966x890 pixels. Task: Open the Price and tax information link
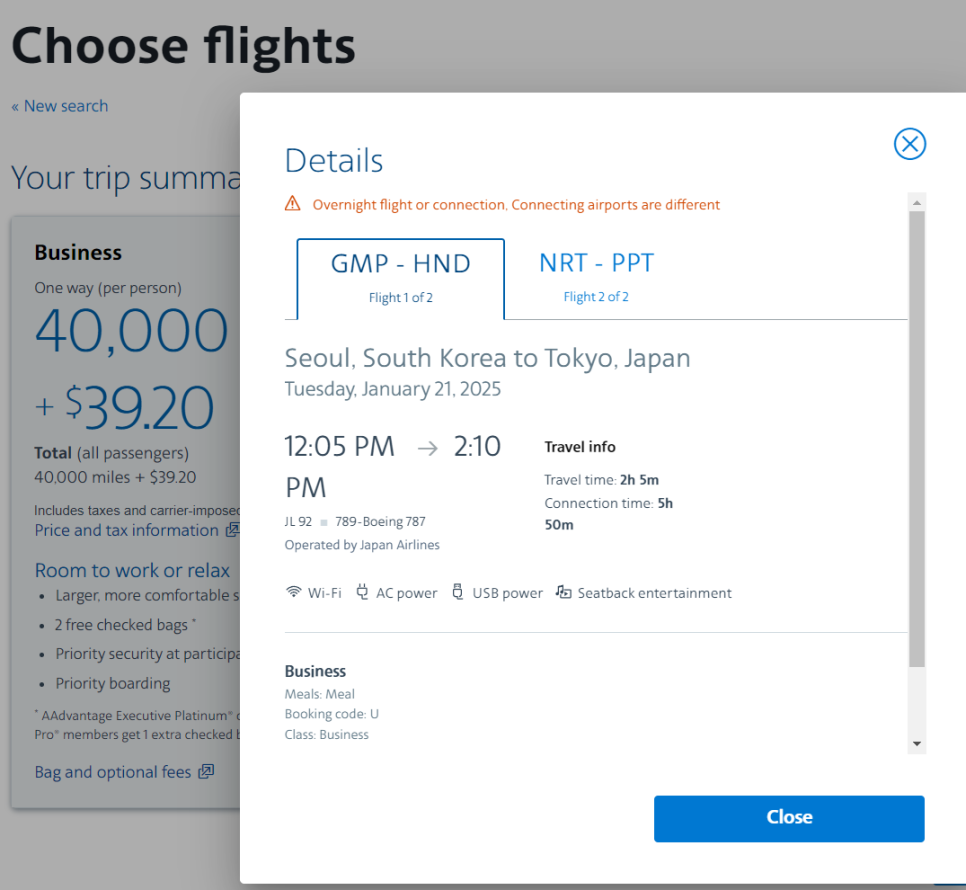[x=126, y=530]
